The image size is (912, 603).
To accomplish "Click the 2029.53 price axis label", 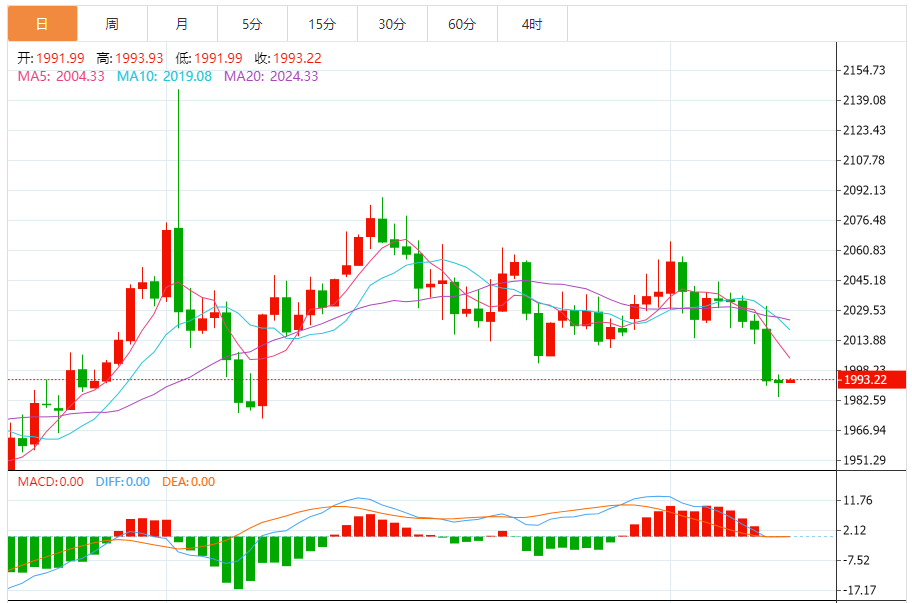I will point(864,310).
